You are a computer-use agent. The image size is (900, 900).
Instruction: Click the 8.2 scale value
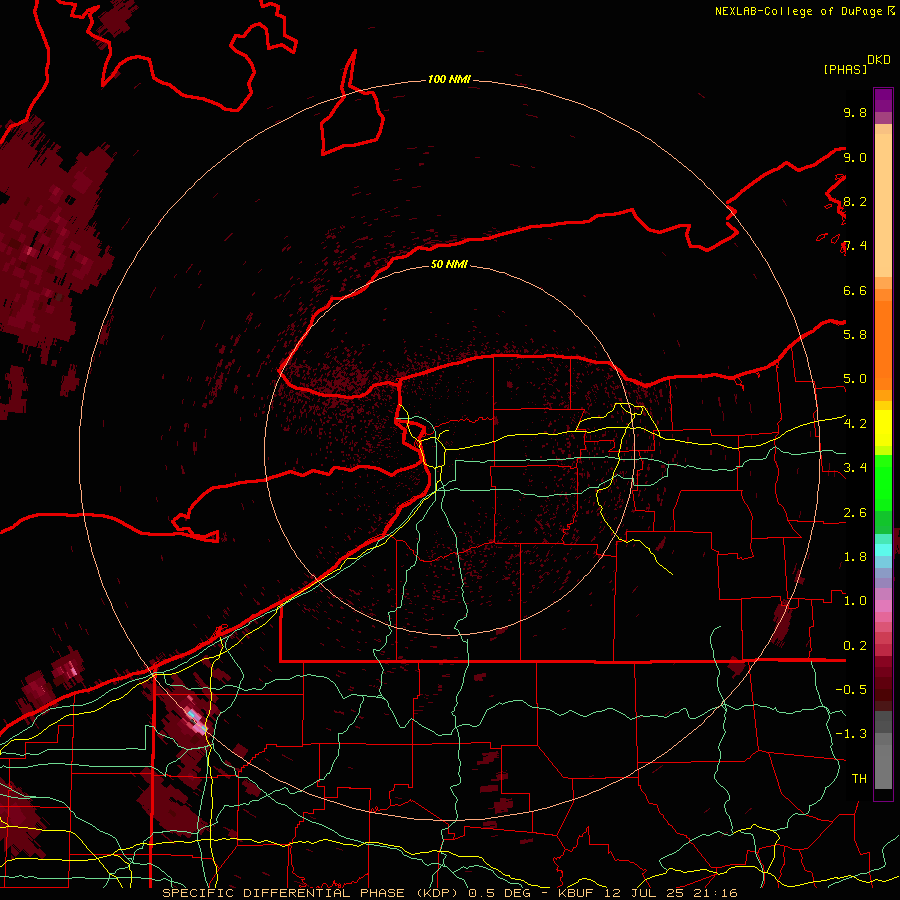coord(855,201)
